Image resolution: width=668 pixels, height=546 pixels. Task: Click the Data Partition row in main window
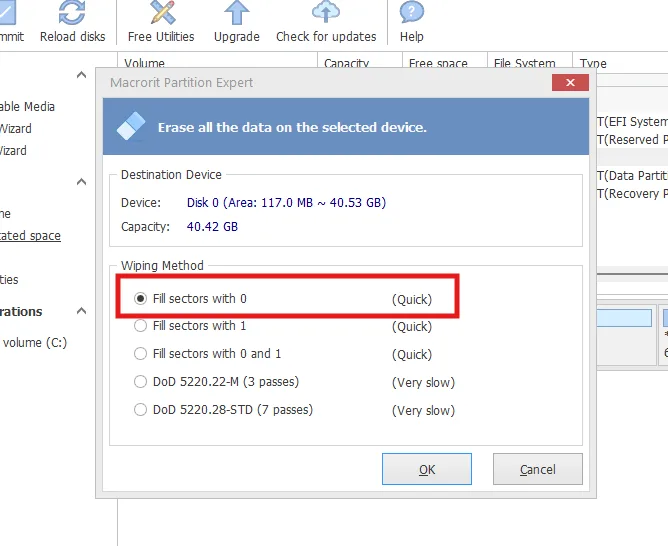[632, 175]
